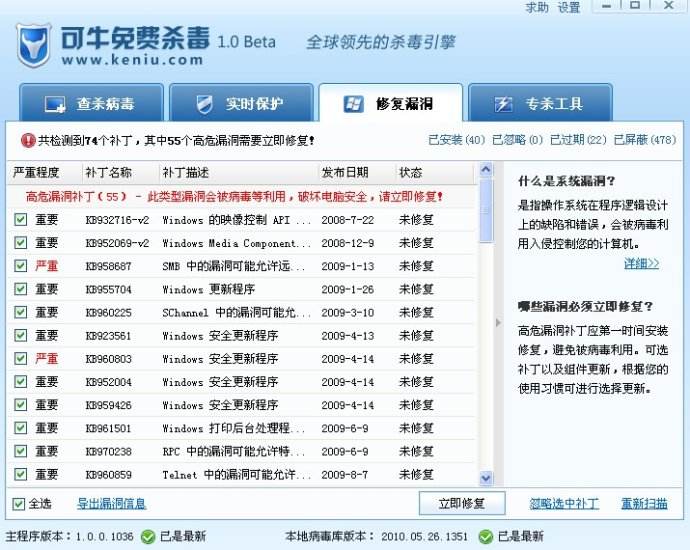Select description 'Windows 打印后台处理程...'
The width and height of the screenshot is (690, 550).
click(x=234, y=428)
